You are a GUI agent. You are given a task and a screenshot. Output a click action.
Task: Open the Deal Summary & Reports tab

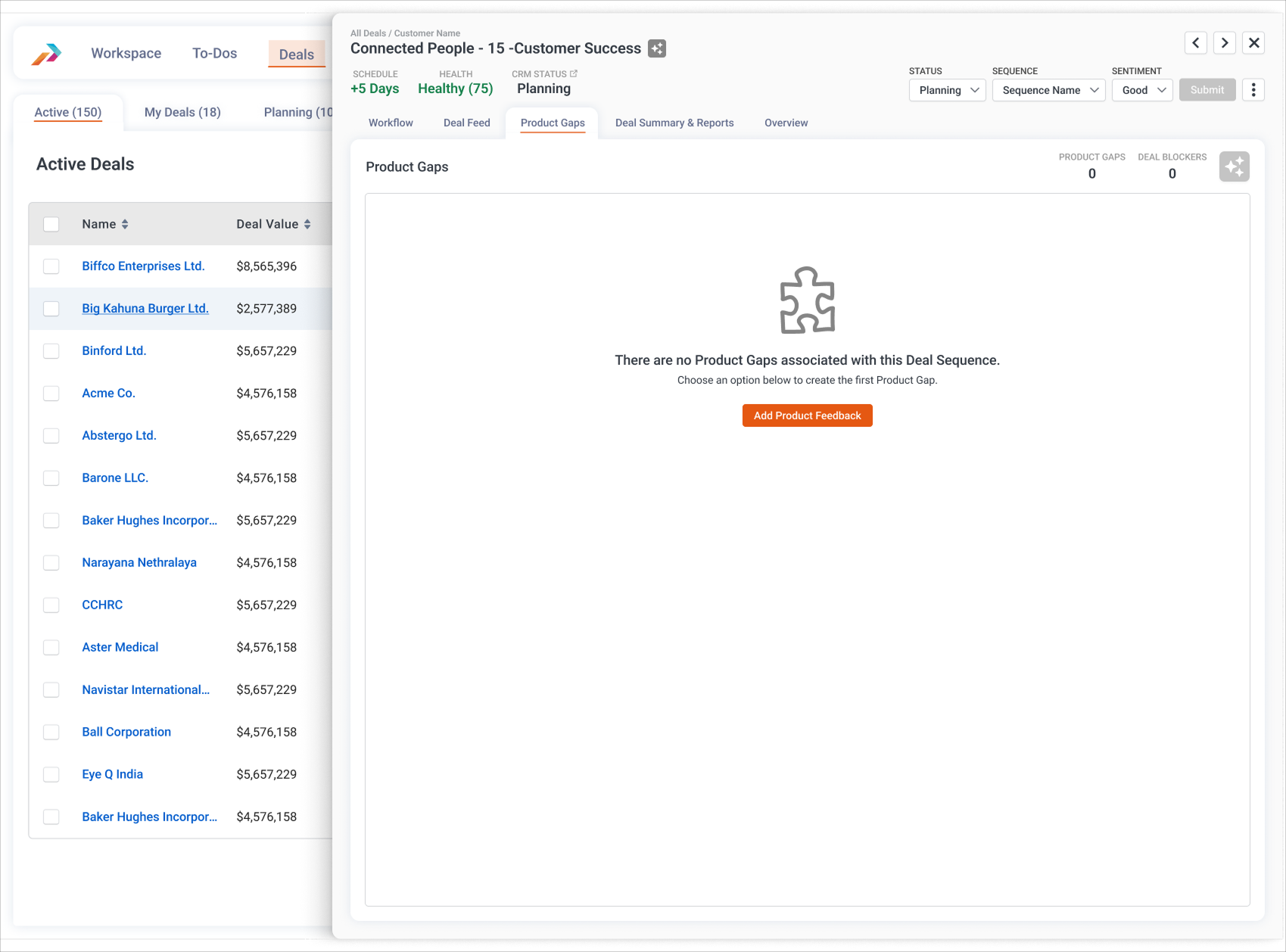pyautogui.click(x=674, y=123)
